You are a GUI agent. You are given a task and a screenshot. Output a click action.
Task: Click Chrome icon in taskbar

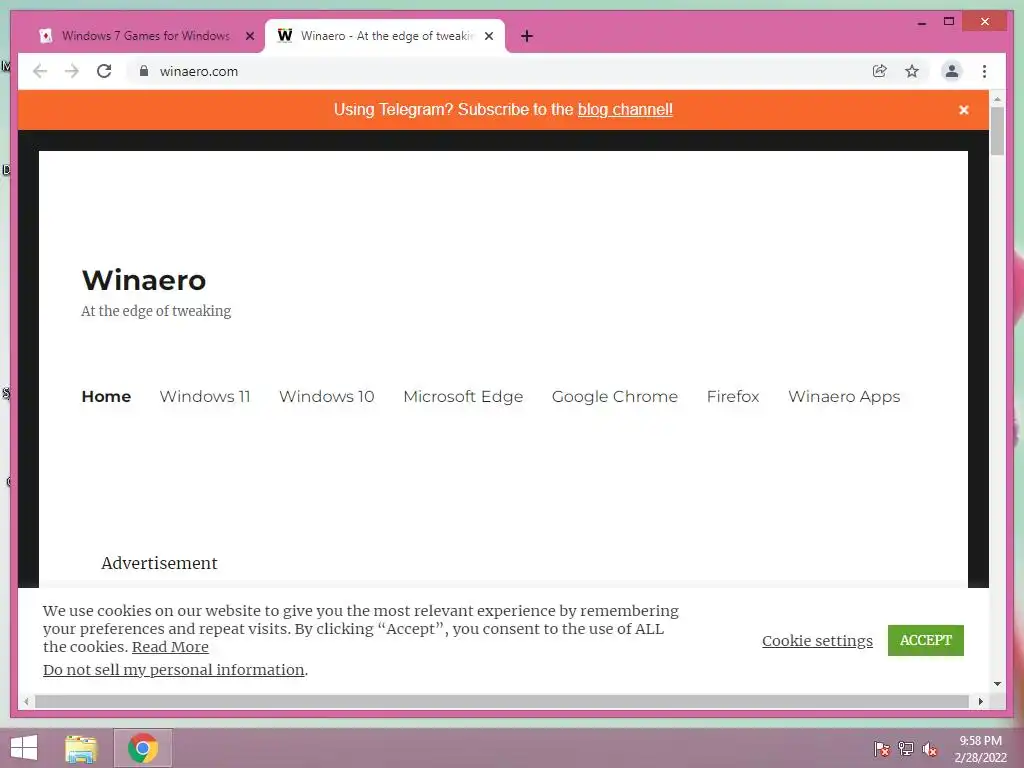click(x=143, y=748)
